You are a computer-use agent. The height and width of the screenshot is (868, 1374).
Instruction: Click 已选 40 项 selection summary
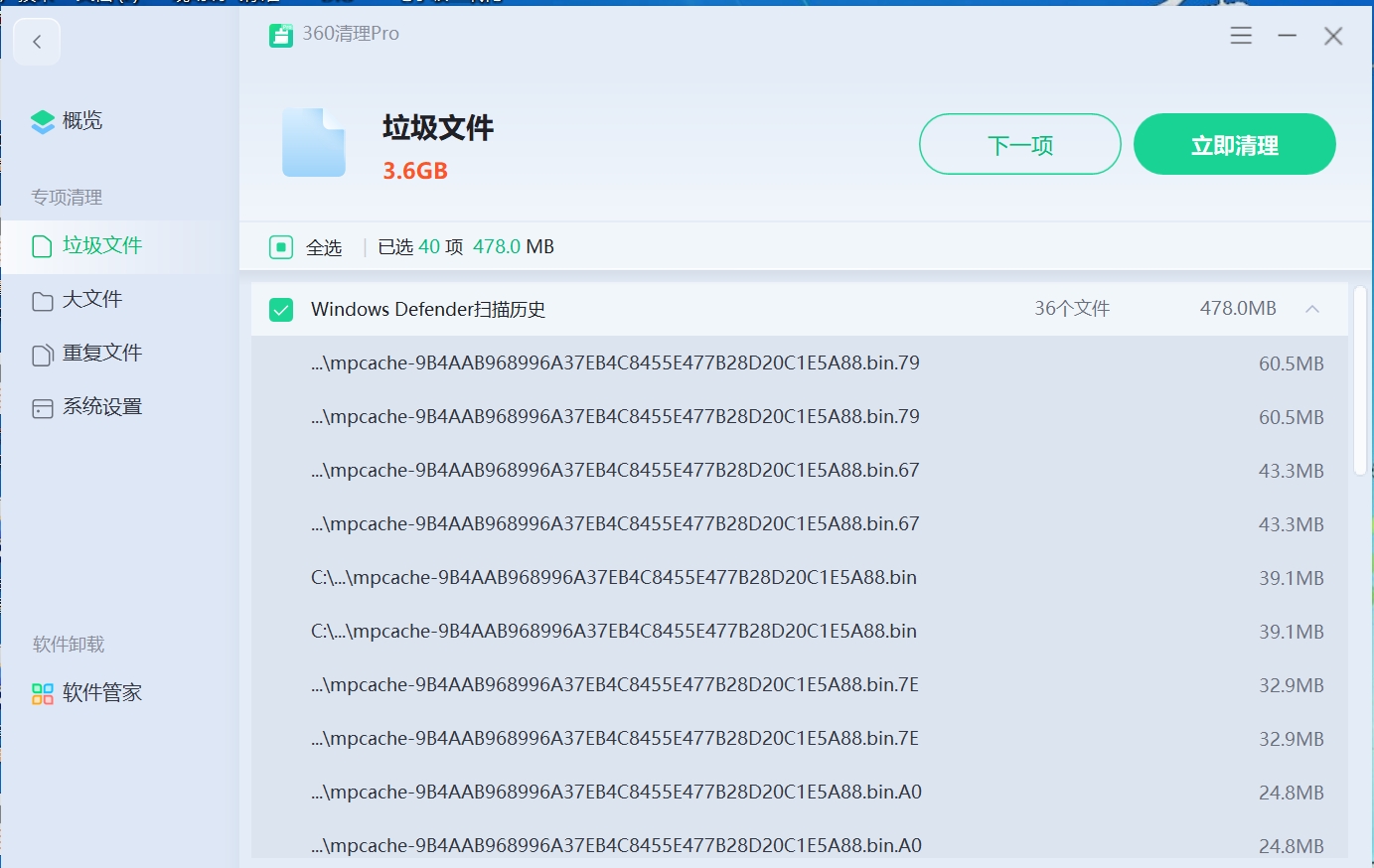coord(420,246)
